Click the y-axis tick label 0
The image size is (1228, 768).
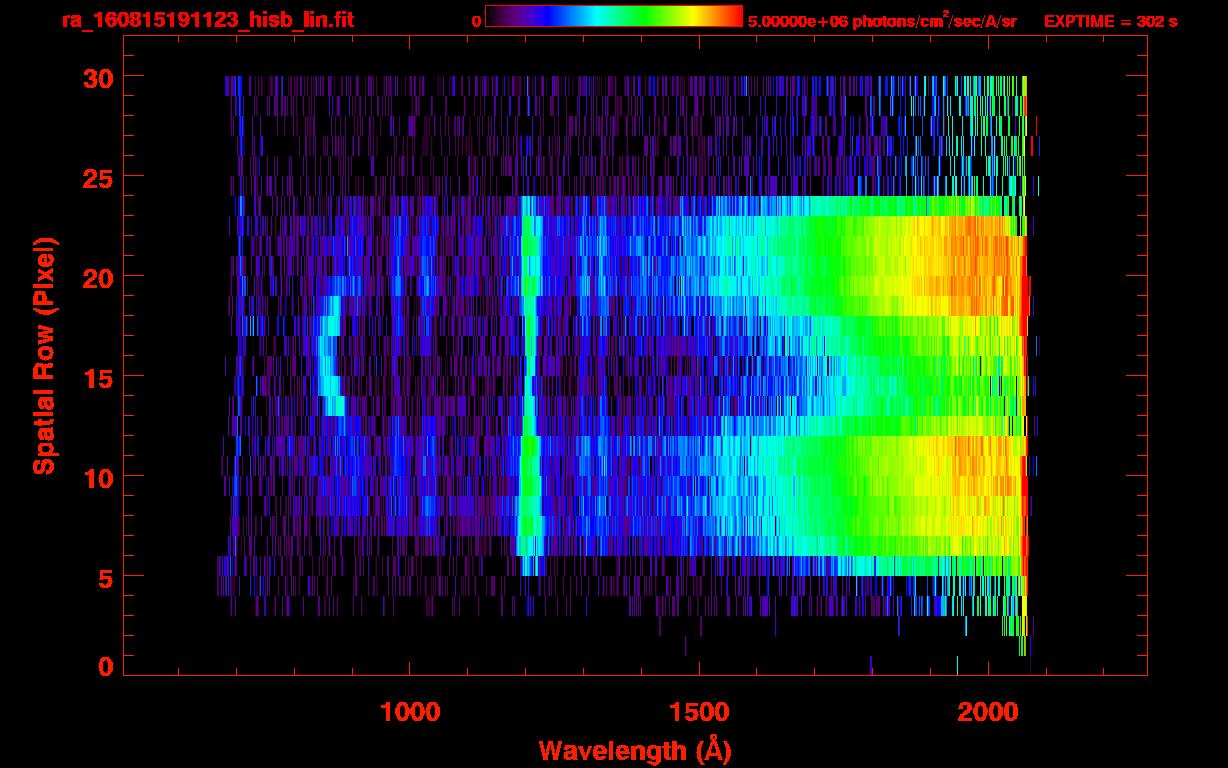(104, 666)
